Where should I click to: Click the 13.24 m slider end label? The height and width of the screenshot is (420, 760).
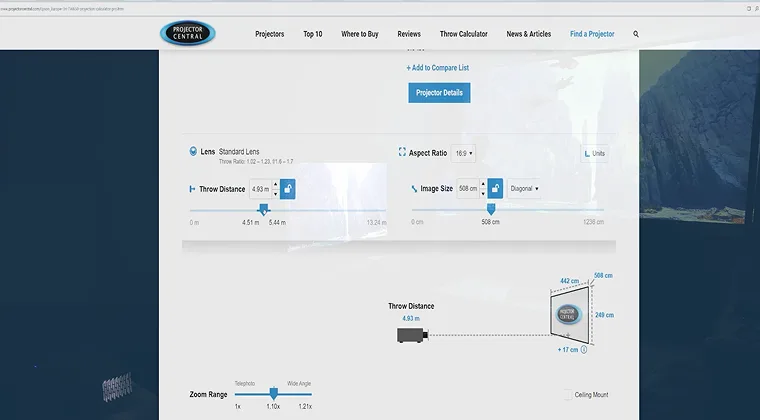(x=377, y=223)
